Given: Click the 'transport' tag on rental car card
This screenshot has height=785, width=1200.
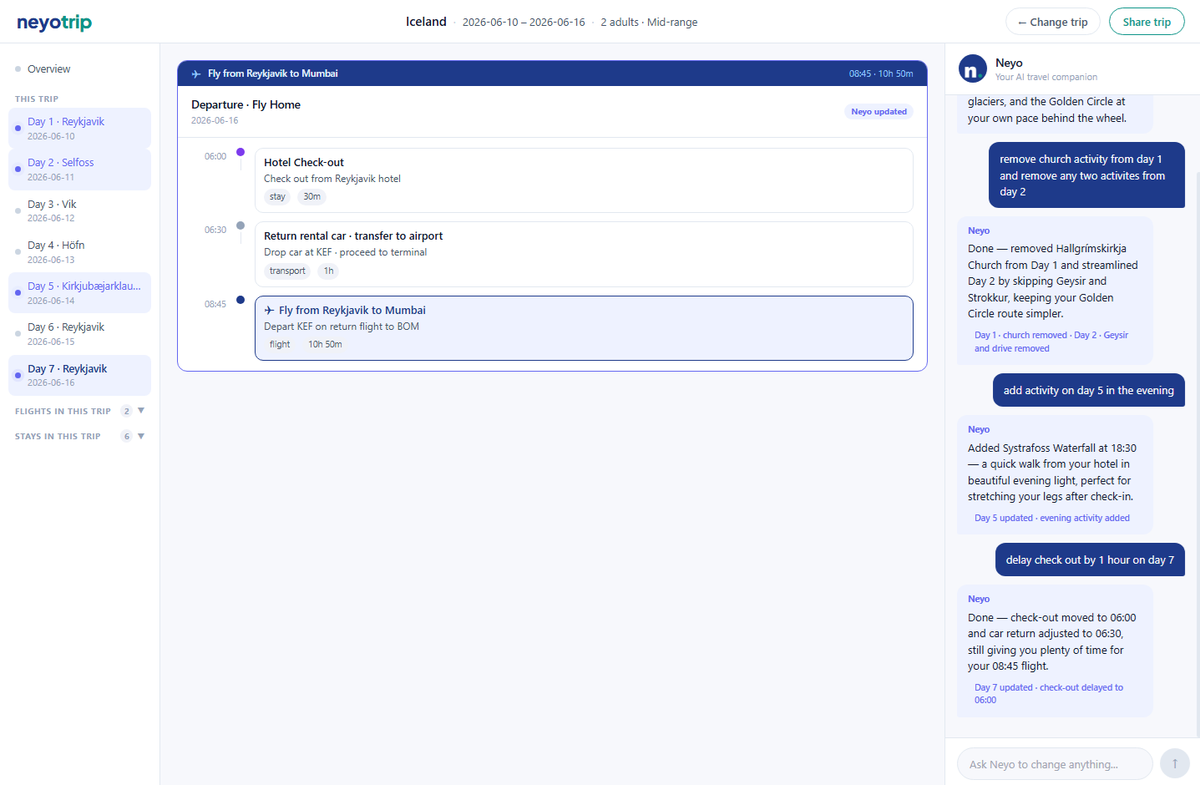Looking at the screenshot, I should pos(288,271).
